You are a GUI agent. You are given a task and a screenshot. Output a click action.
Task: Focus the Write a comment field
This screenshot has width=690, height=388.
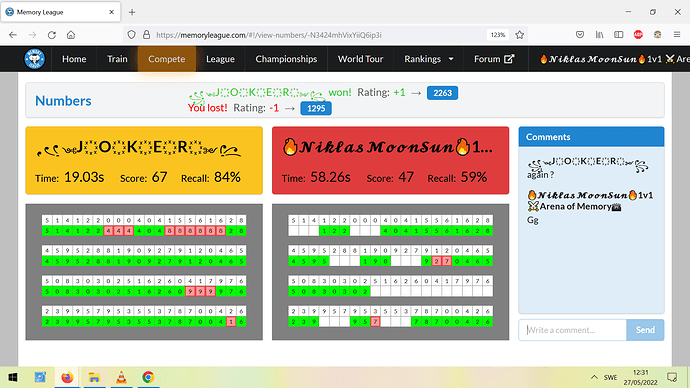573,330
